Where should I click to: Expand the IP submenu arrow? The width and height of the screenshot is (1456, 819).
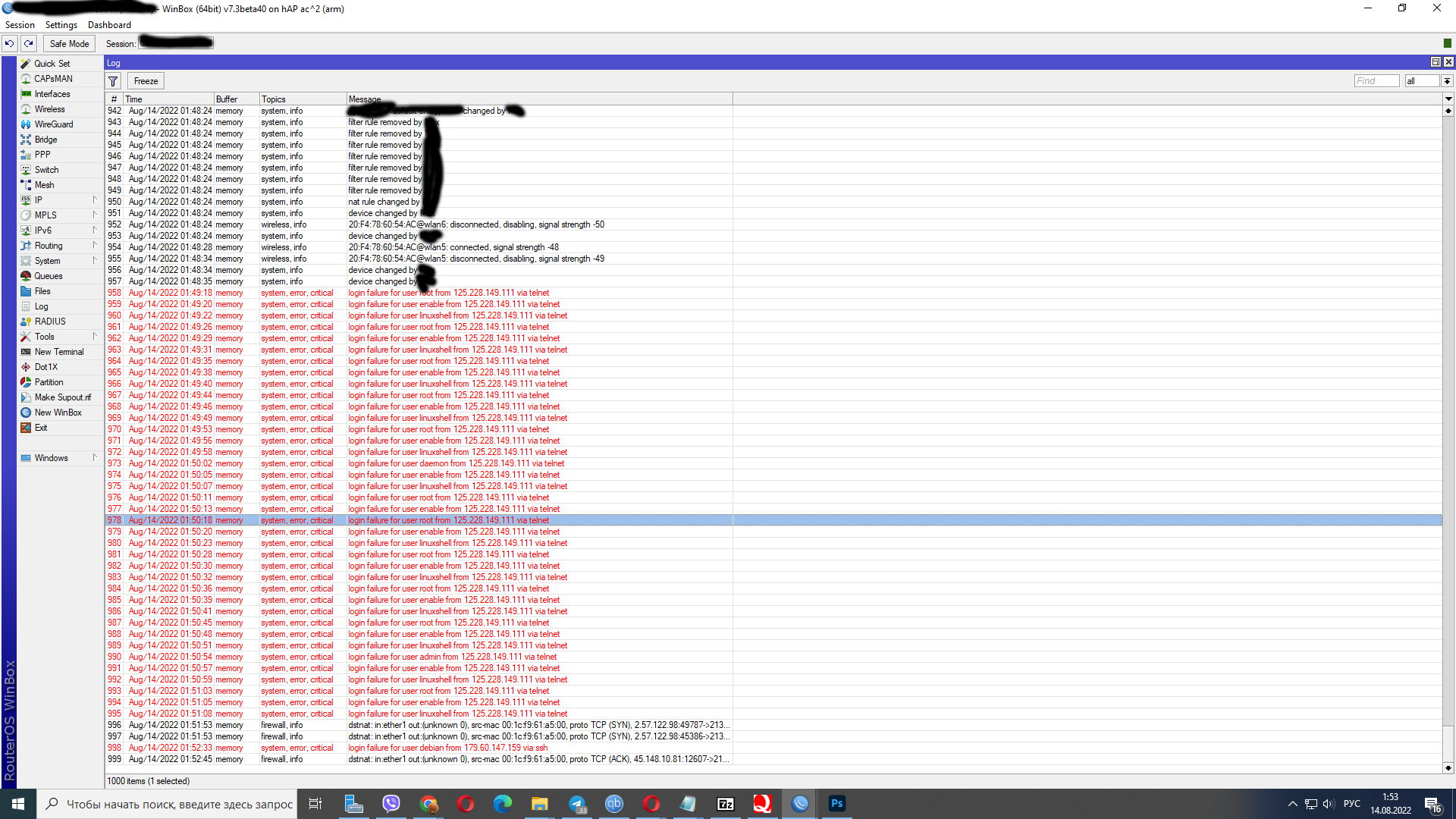95,200
